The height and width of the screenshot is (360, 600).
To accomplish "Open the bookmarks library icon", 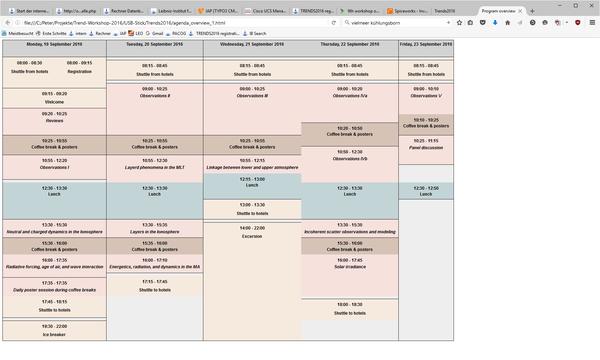I will point(470,23).
